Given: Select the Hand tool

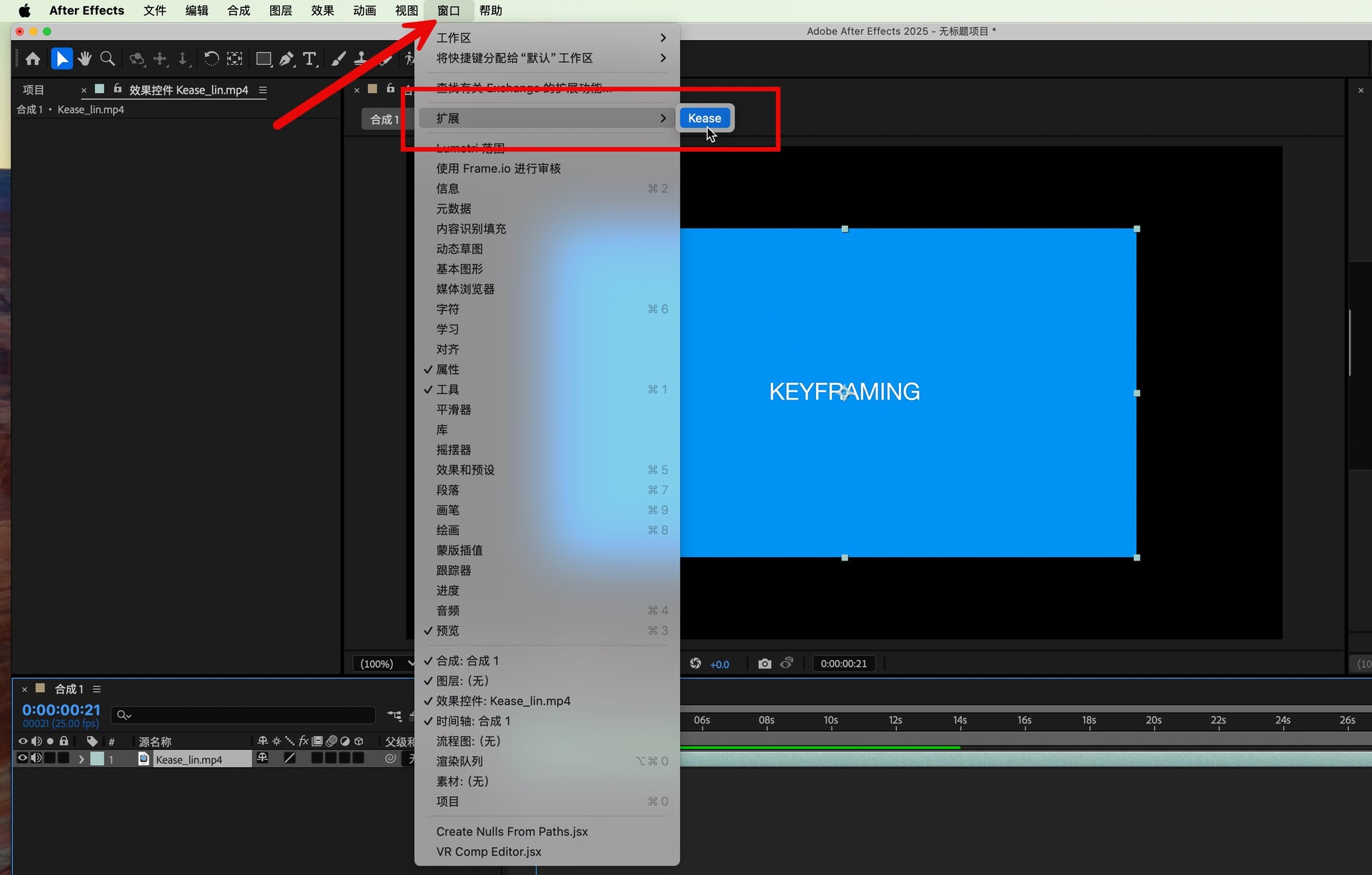Looking at the screenshot, I should coord(85,59).
